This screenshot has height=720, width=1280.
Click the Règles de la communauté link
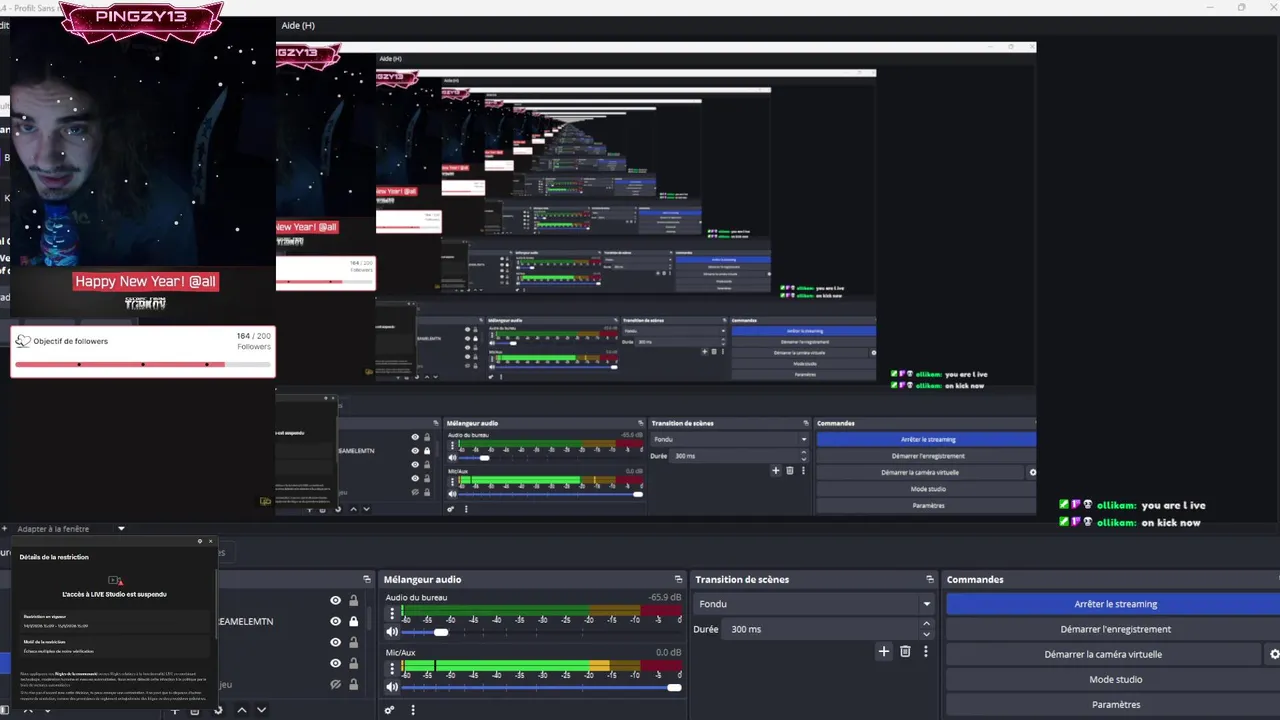(75, 674)
